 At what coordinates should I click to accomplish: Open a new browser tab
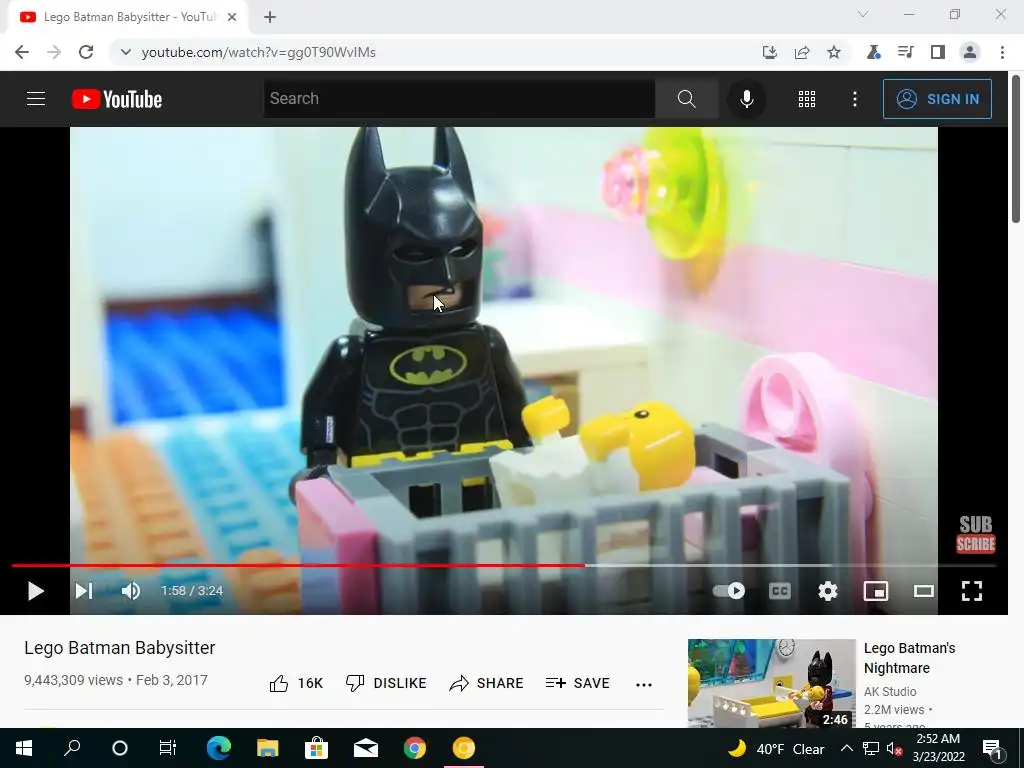(x=270, y=17)
